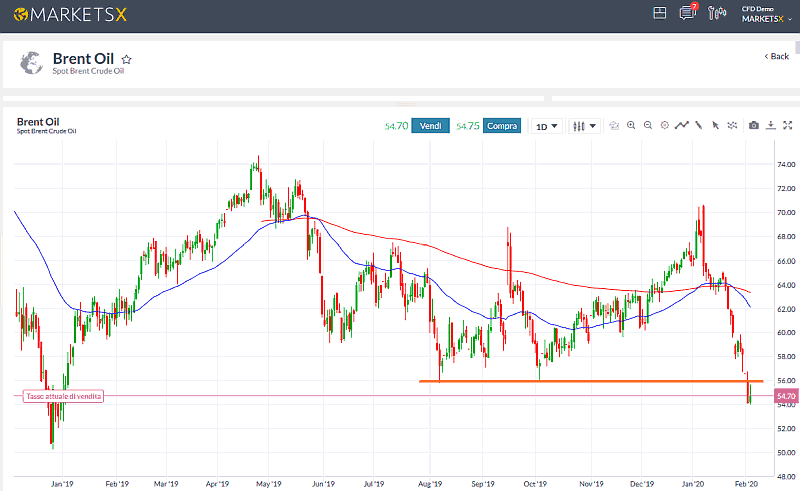800x491 pixels.
Task: Click the camera screenshot icon in chart toolbar
Action: coord(754,126)
